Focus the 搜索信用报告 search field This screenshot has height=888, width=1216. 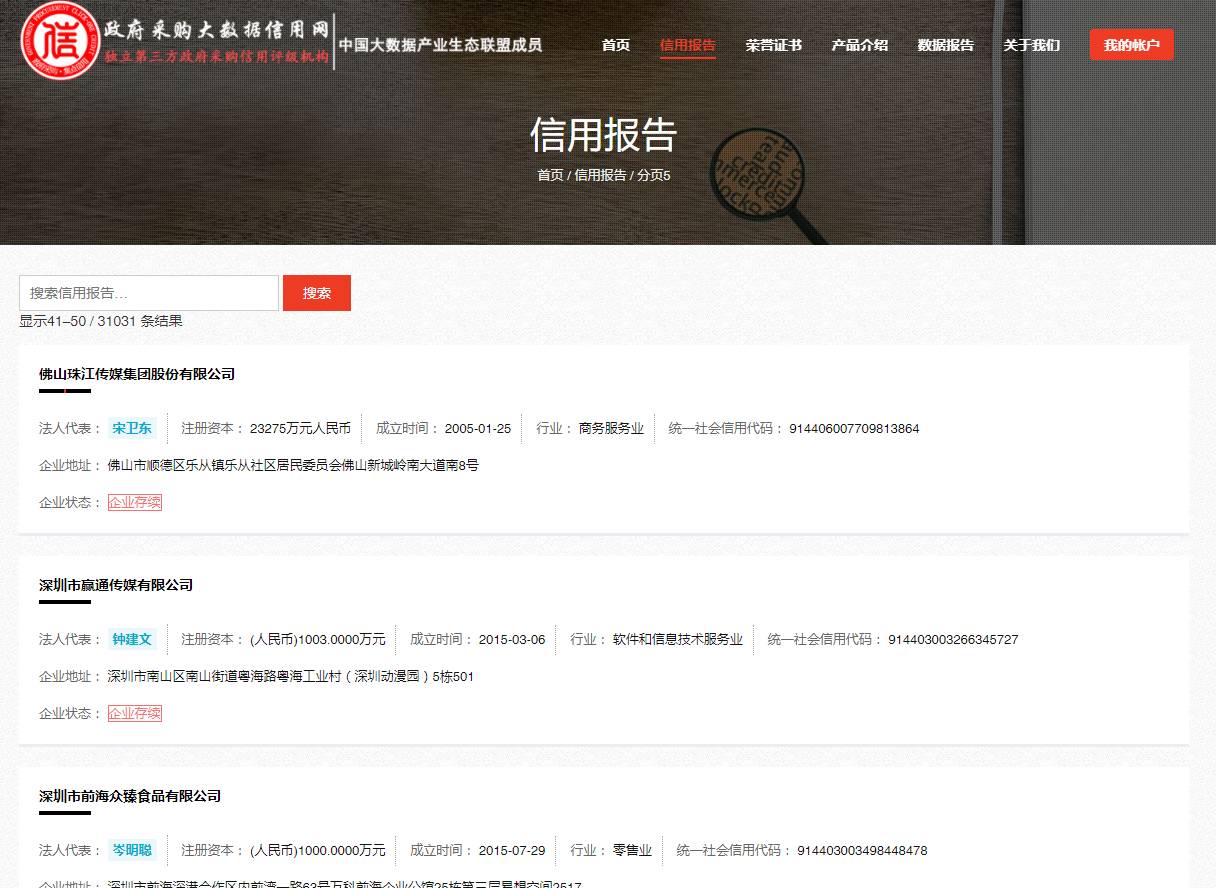point(149,293)
